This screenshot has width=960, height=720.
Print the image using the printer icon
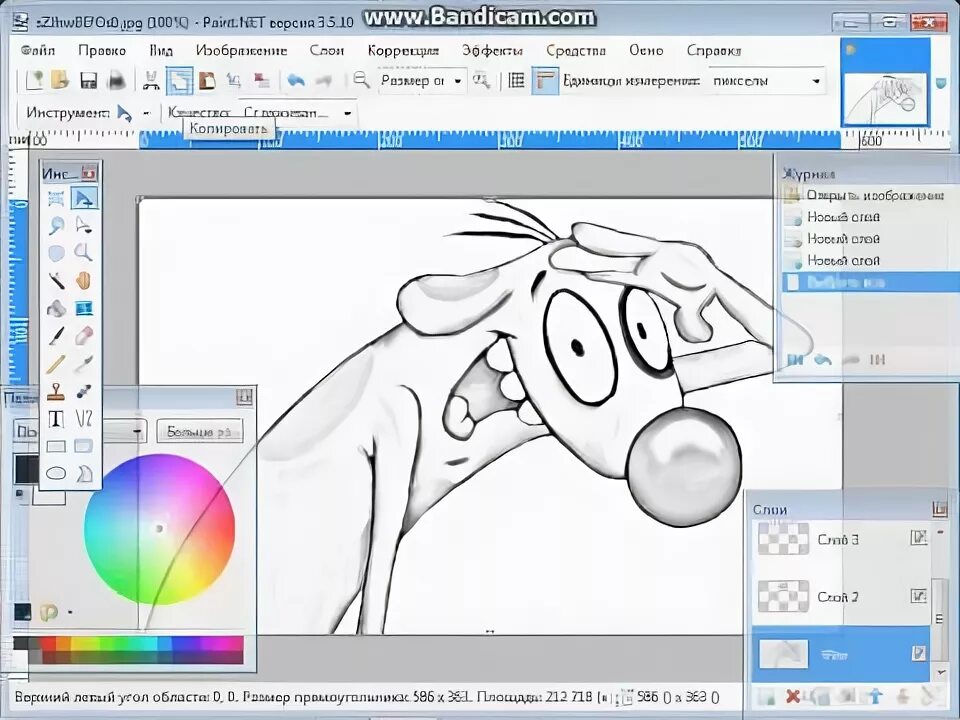(117, 80)
